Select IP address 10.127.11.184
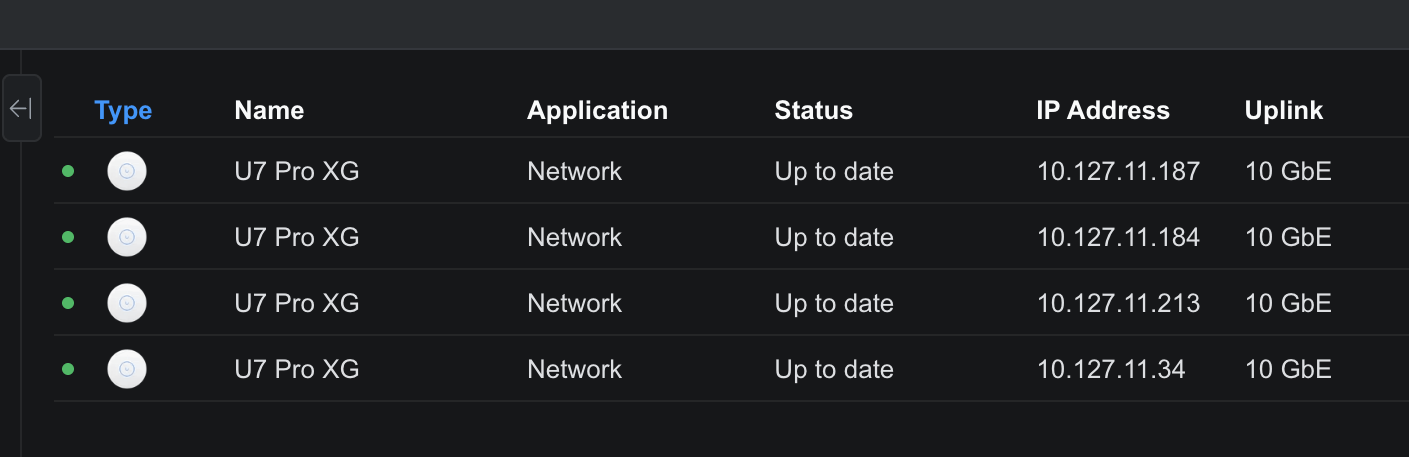1409x457 pixels. click(1118, 237)
